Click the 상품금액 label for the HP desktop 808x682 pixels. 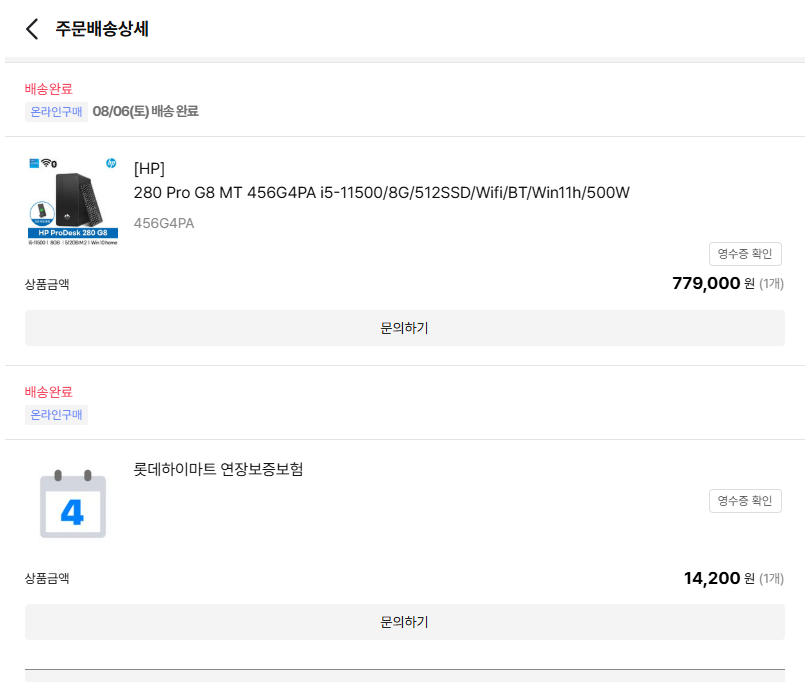point(47,284)
